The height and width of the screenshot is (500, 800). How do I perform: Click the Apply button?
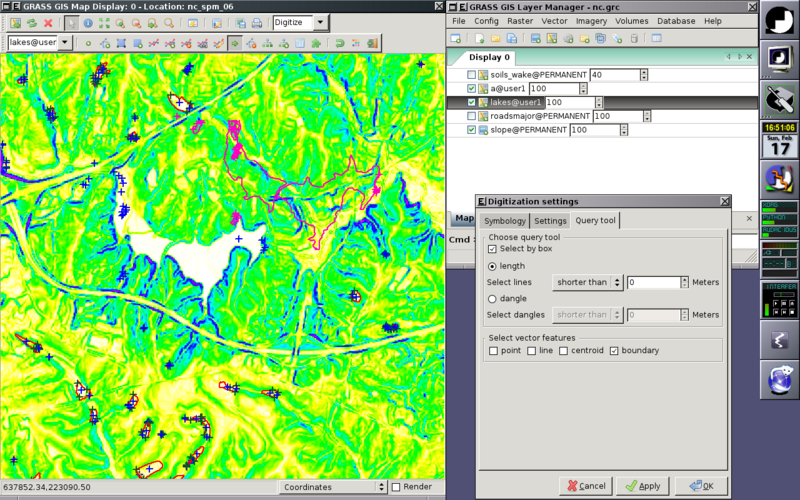pyautogui.click(x=643, y=486)
